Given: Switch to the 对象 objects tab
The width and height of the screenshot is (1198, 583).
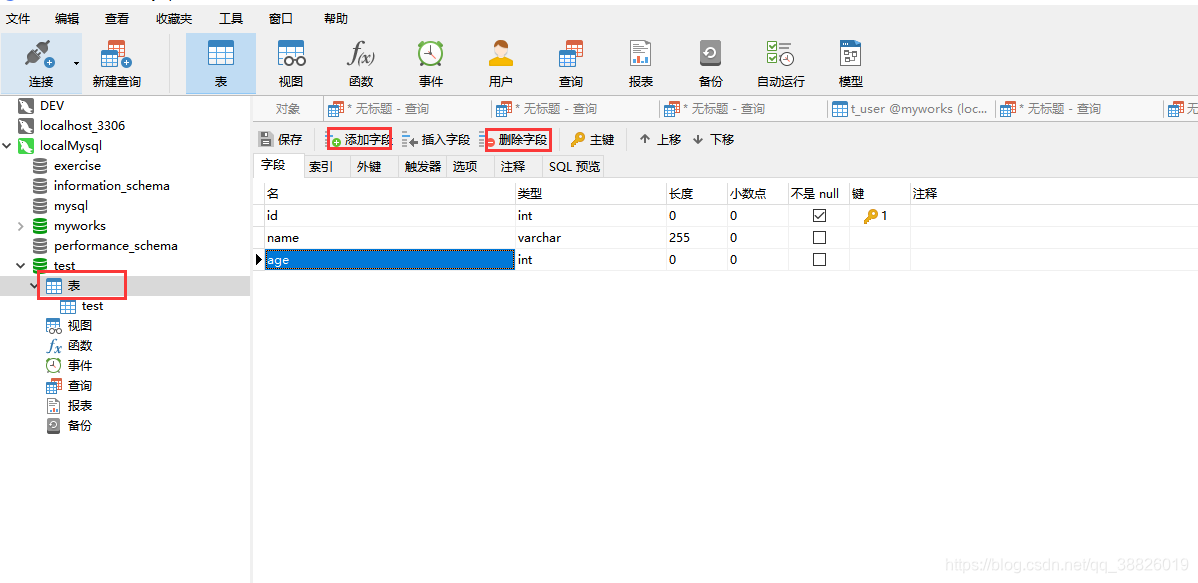Looking at the screenshot, I should 288,109.
